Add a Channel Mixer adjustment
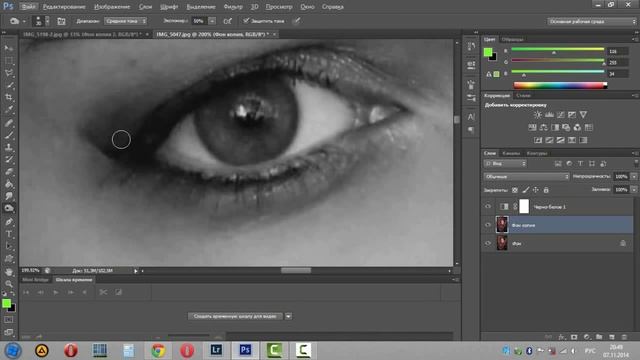 (x=577, y=127)
